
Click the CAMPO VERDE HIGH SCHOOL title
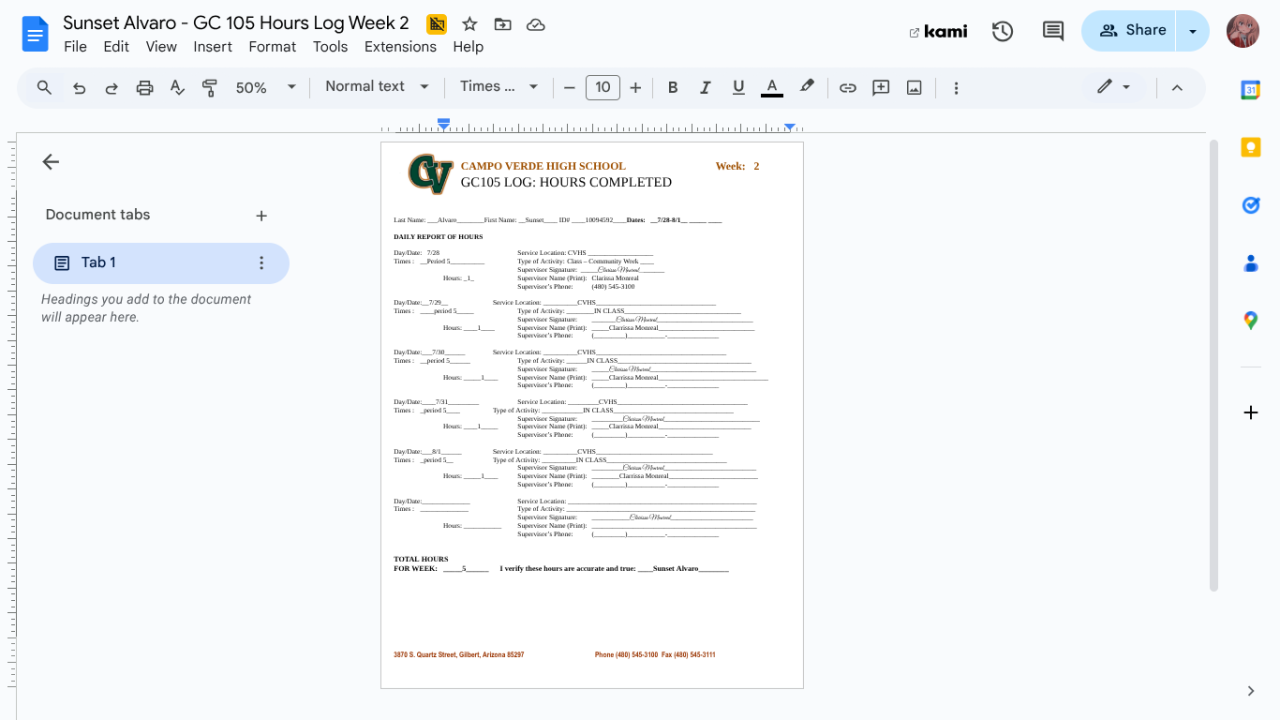pos(543,166)
